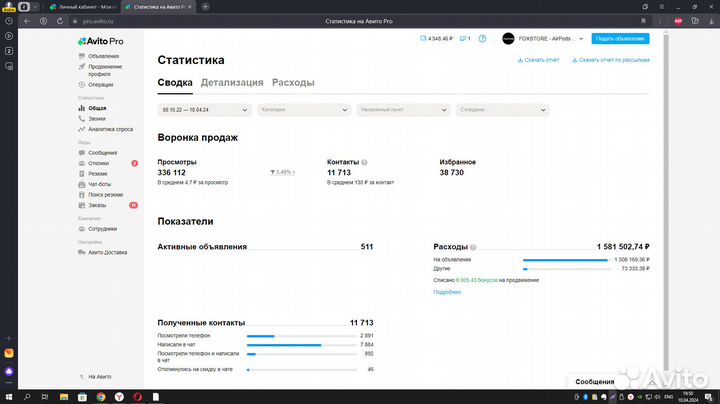The image size is (720, 404).
Task: Open Объявления in Avito Pro sidebar
Action: coord(103,56)
